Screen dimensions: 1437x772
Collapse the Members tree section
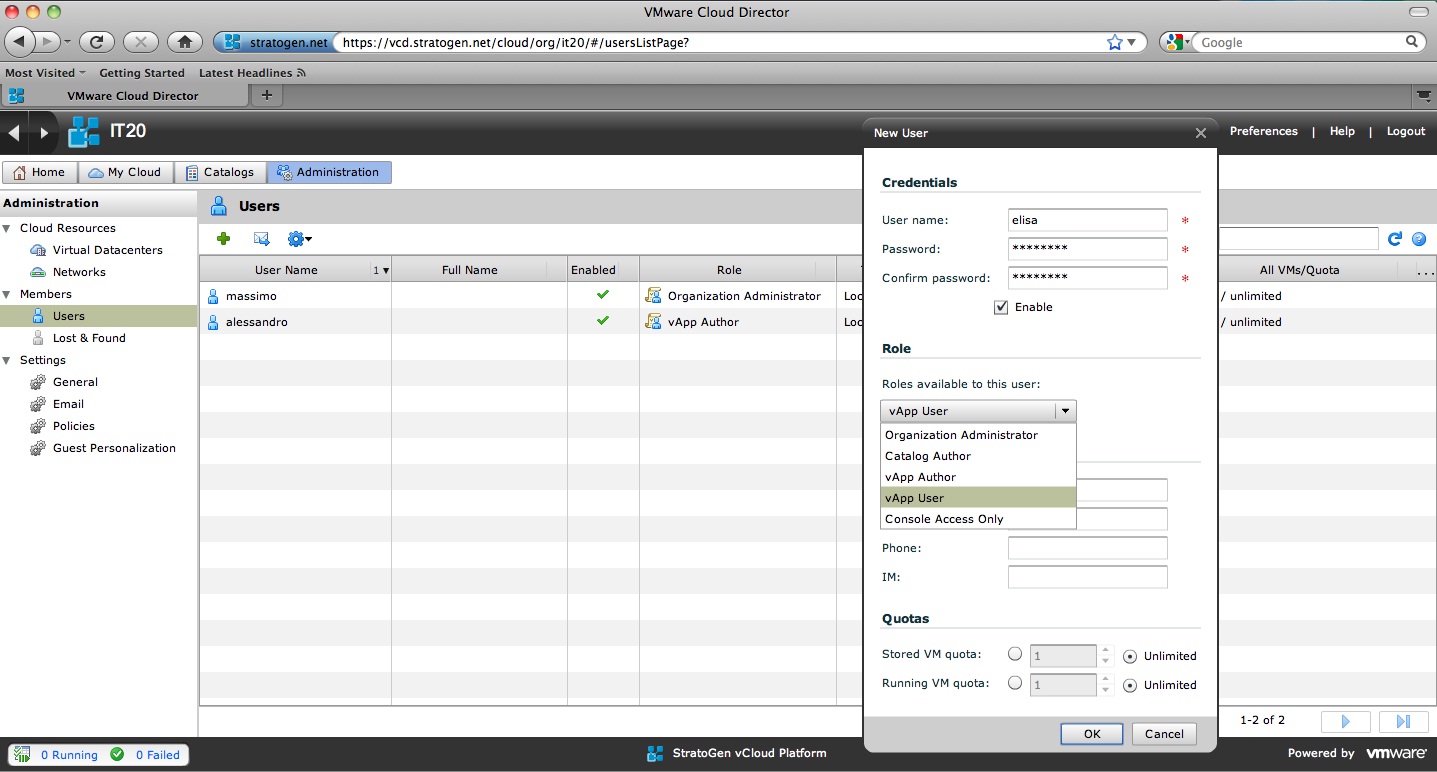point(7,294)
